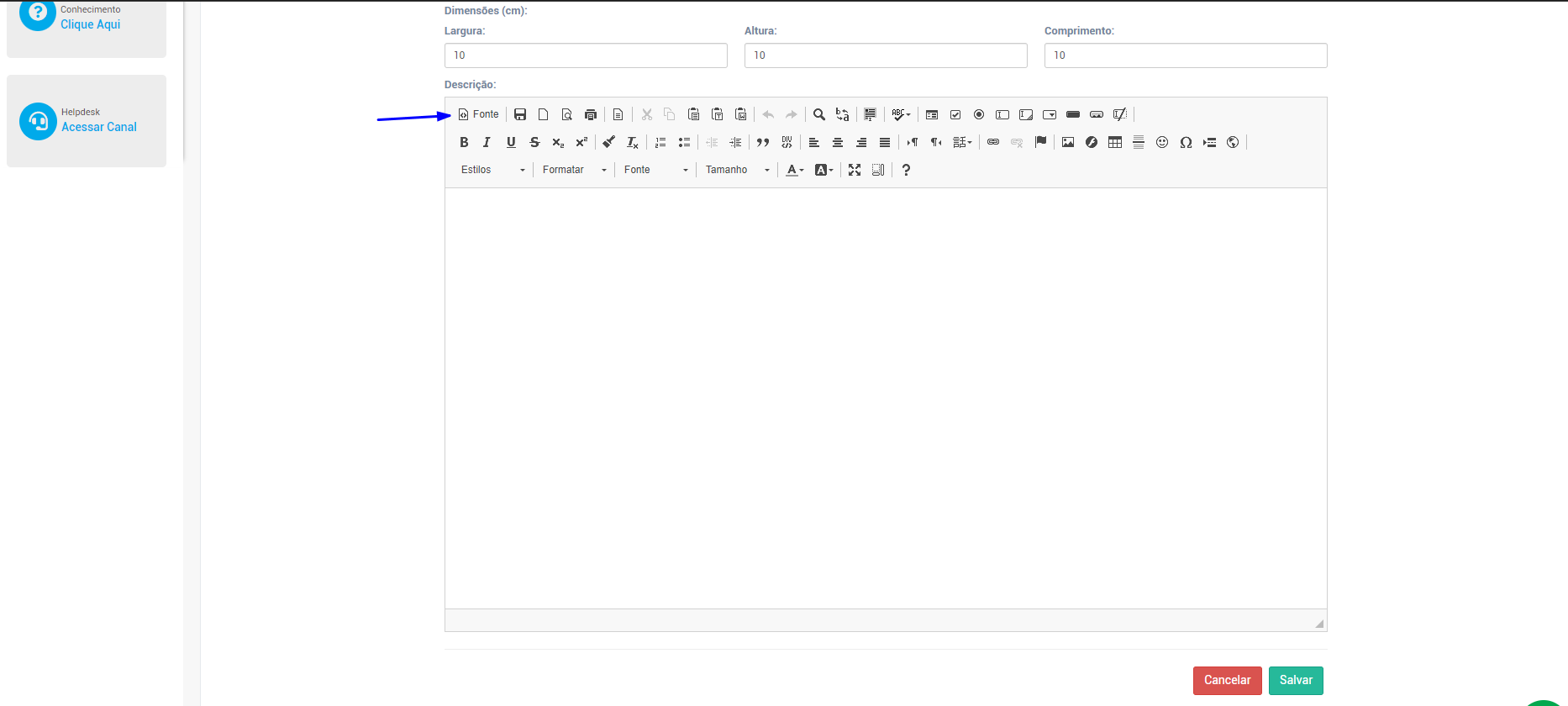This screenshot has height=706, width=1568.
Task: Open the Fonte font name dropdown
Action: pos(655,170)
